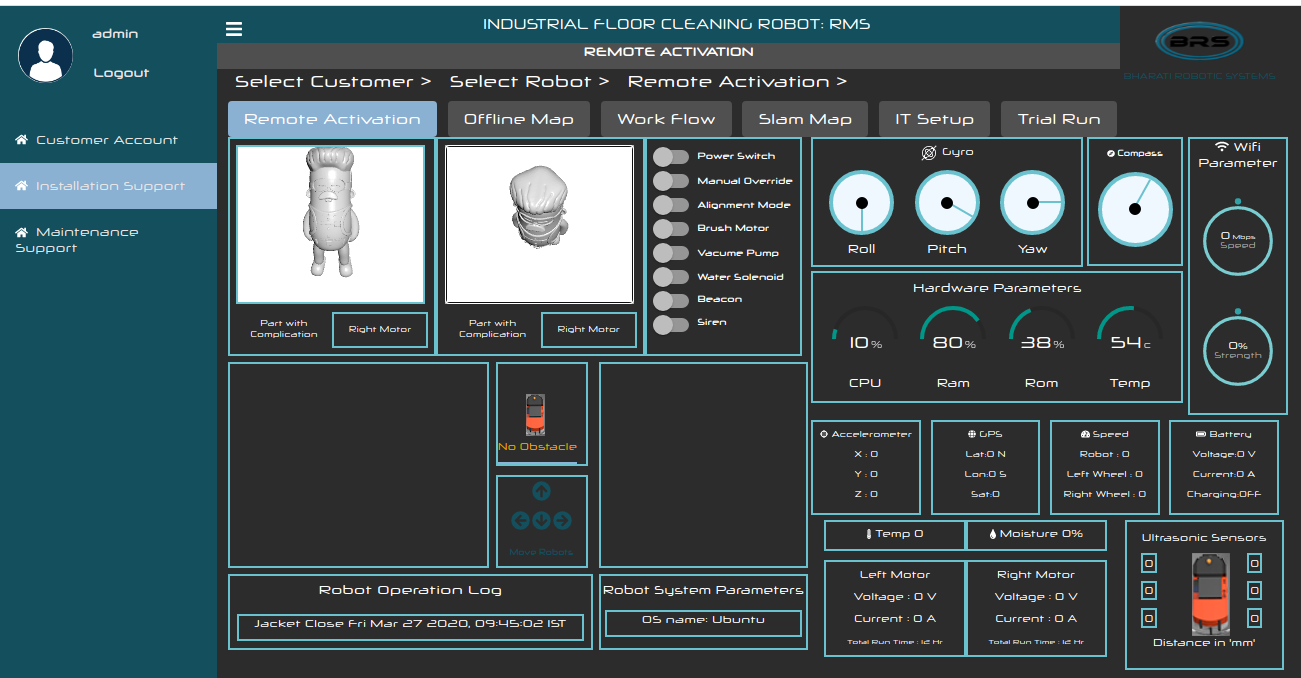This screenshot has height=678, width=1301.
Task: Toggle the Power Switch
Action: (x=671, y=156)
